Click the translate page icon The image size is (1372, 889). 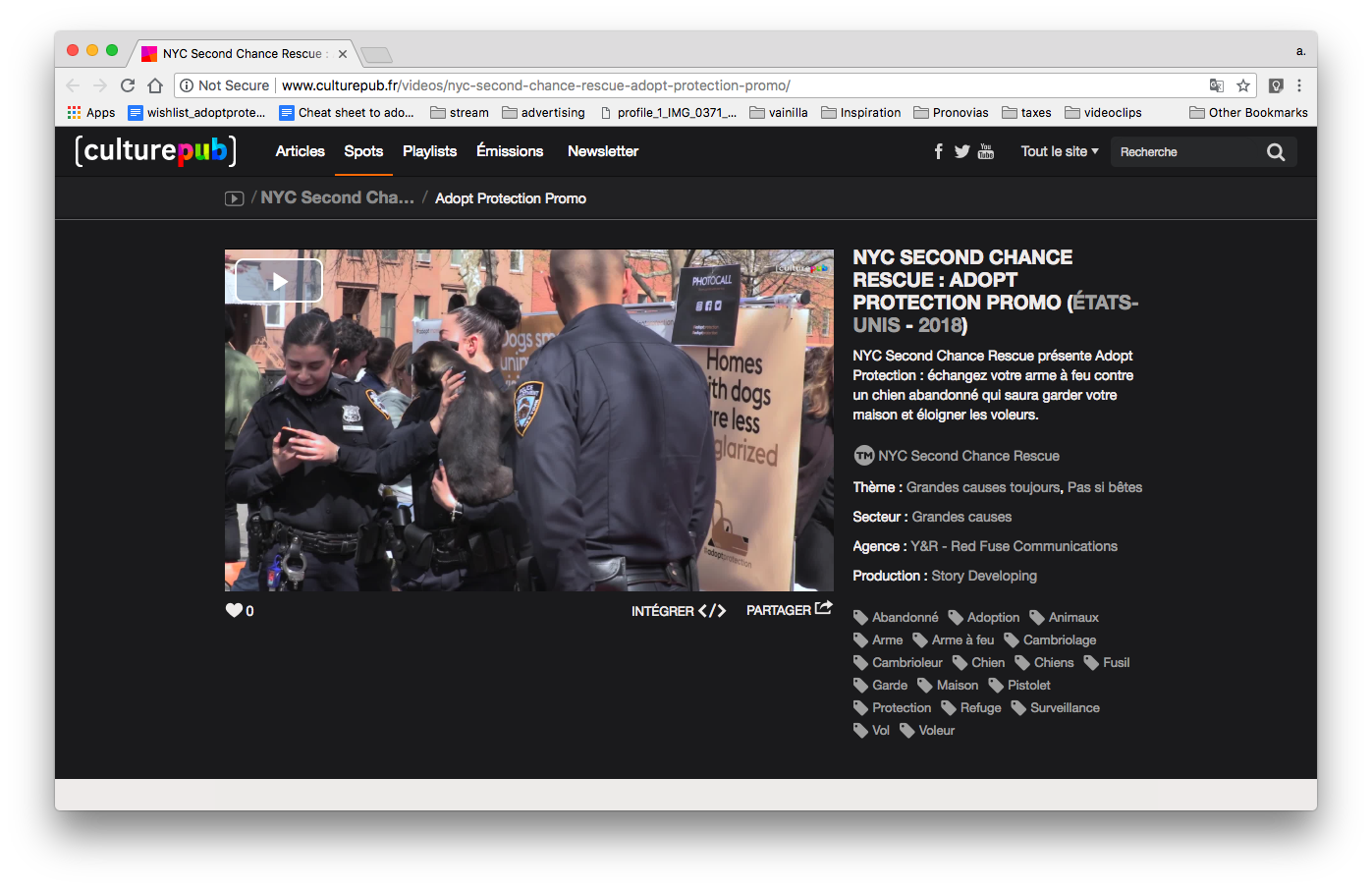pos(1217,85)
